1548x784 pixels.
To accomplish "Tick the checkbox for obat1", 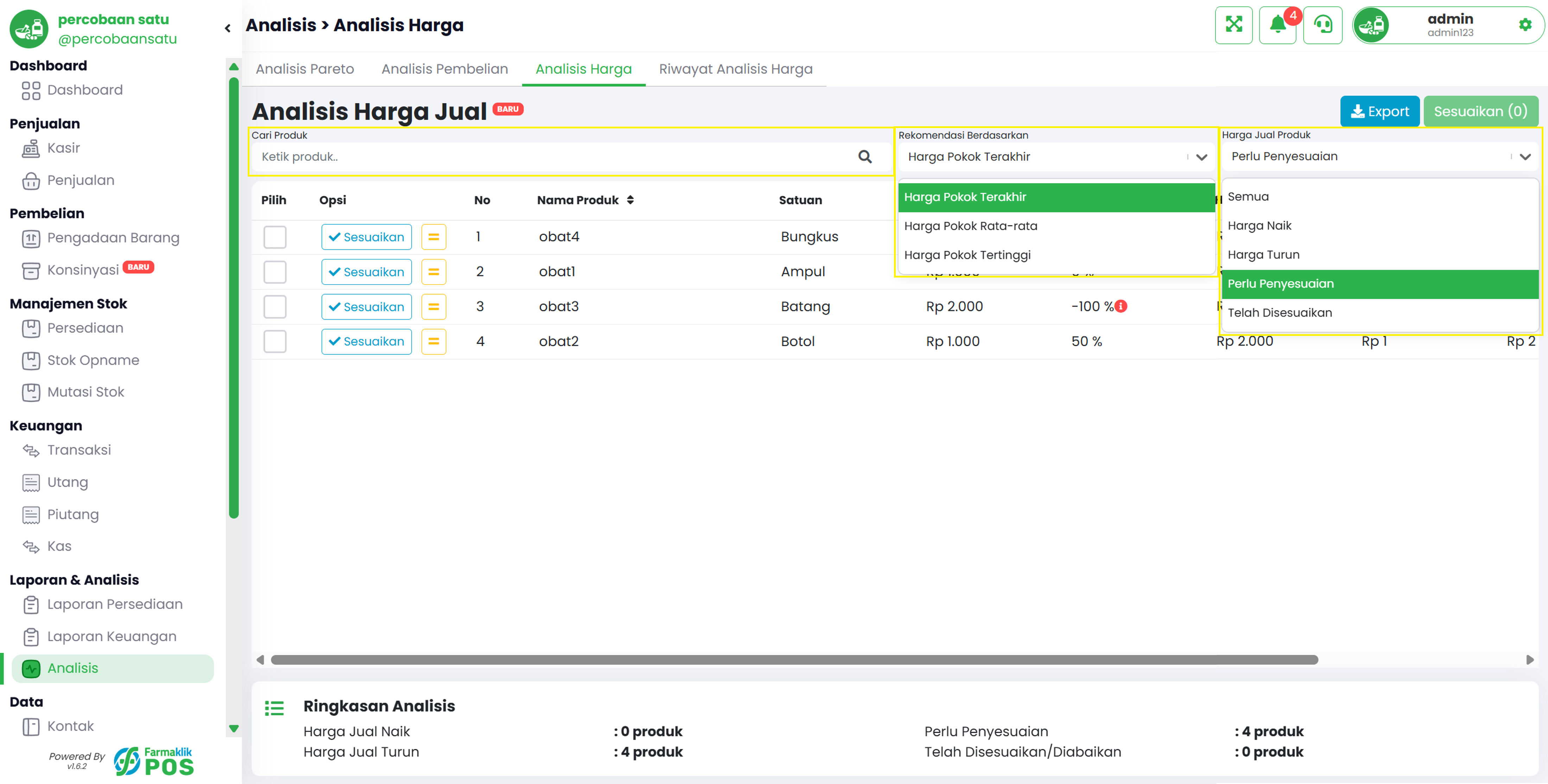I will click(275, 272).
